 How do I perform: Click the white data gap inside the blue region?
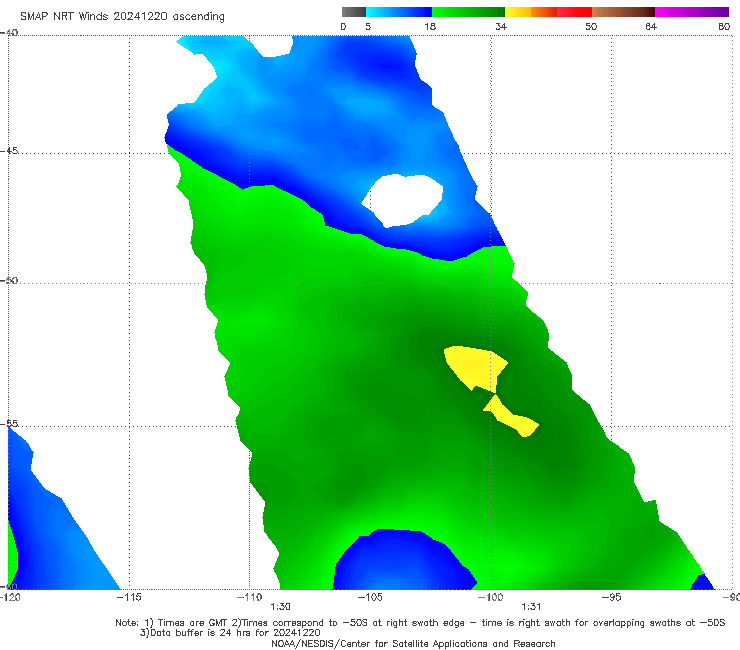coord(404,200)
